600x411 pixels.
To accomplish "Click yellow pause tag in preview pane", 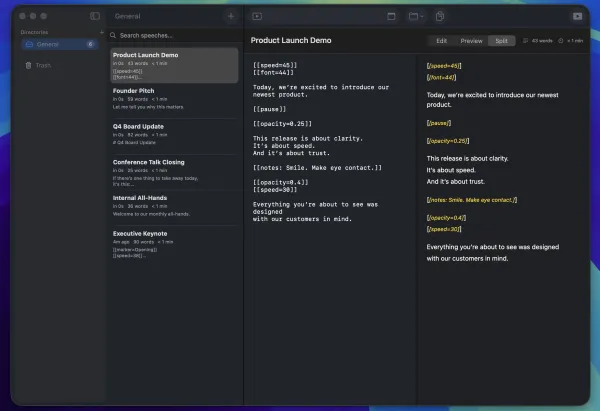I will (439, 123).
